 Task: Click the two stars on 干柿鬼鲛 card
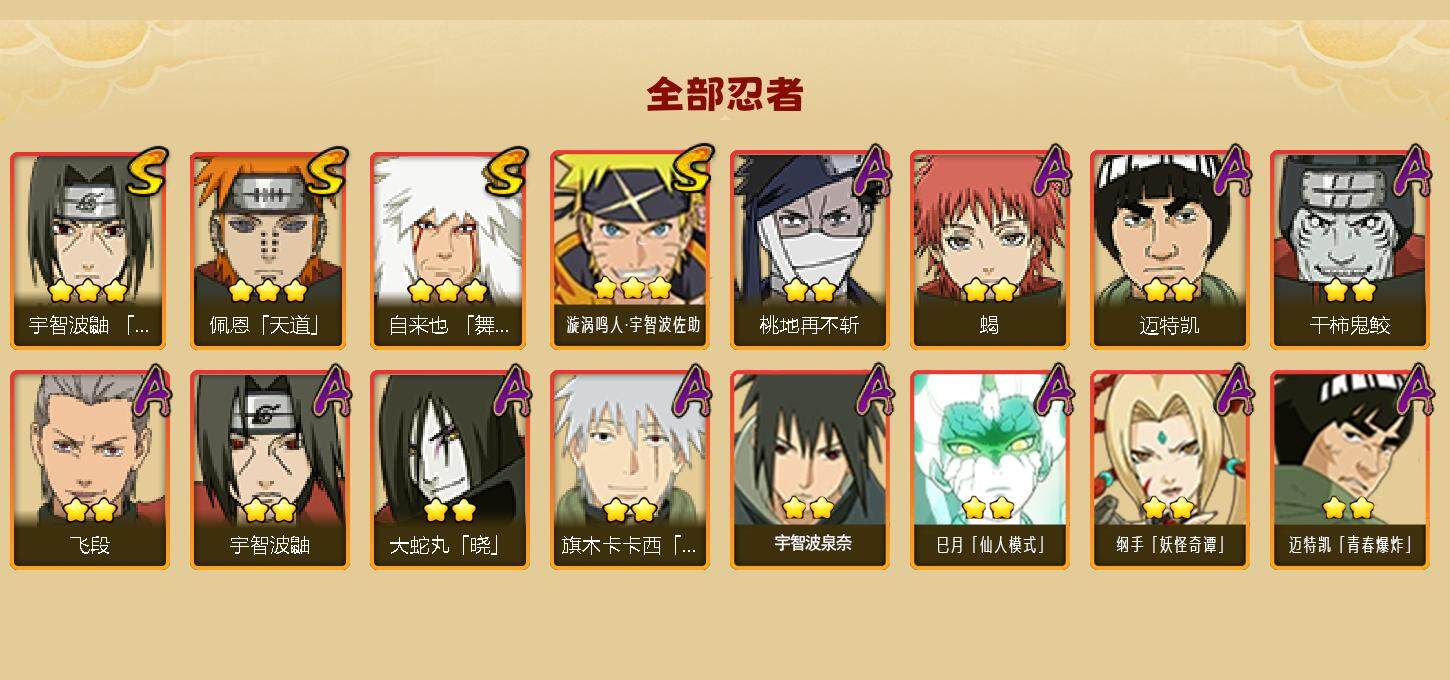[x=1349, y=291]
